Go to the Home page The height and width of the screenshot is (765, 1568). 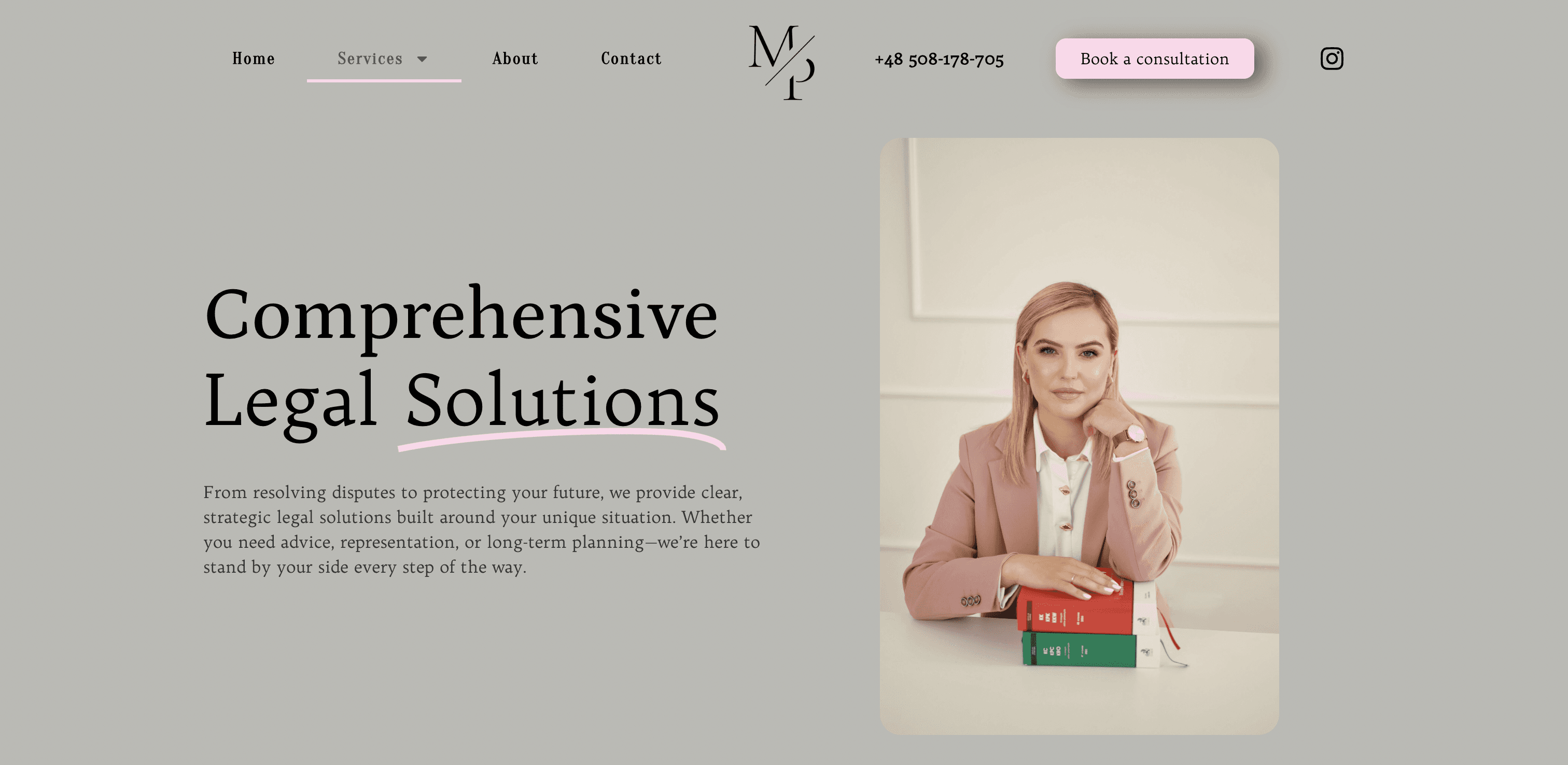point(253,59)
